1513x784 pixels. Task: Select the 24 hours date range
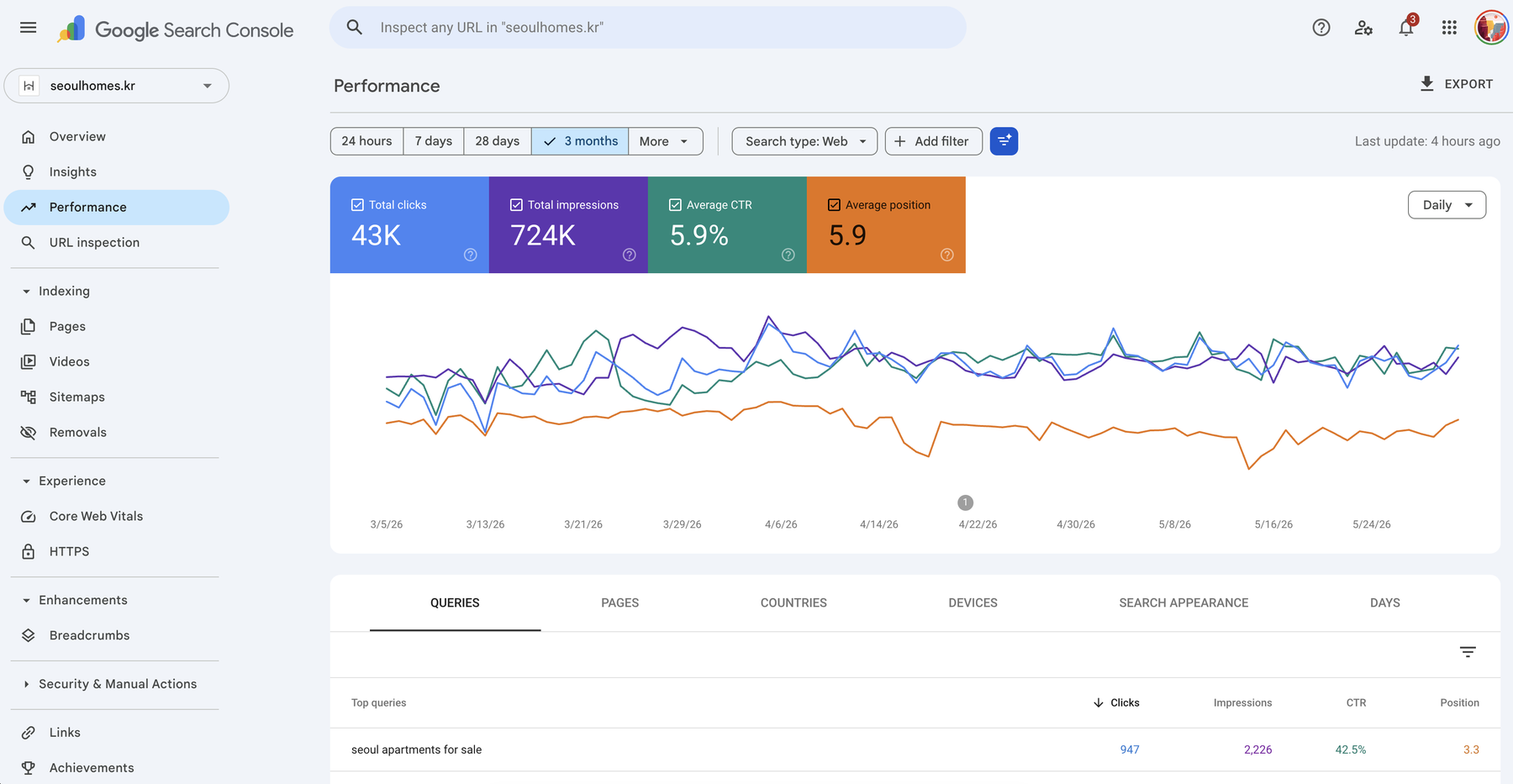(x=366, y=141)
